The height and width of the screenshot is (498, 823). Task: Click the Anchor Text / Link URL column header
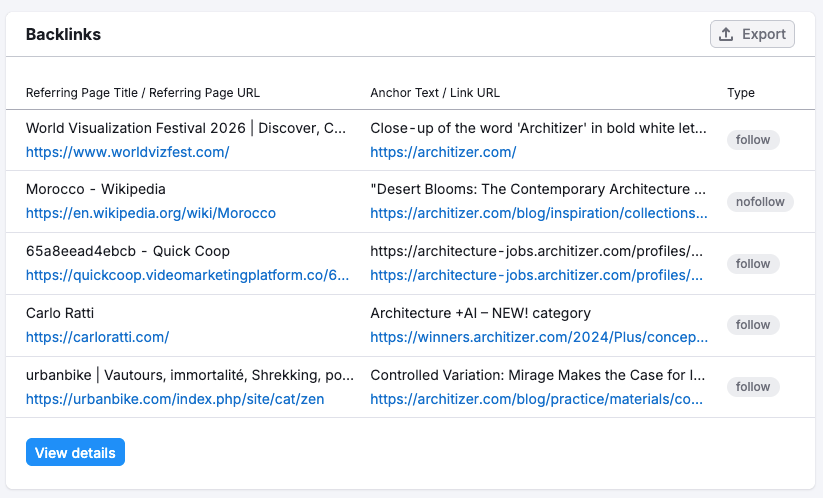click(x=435, y=93)
